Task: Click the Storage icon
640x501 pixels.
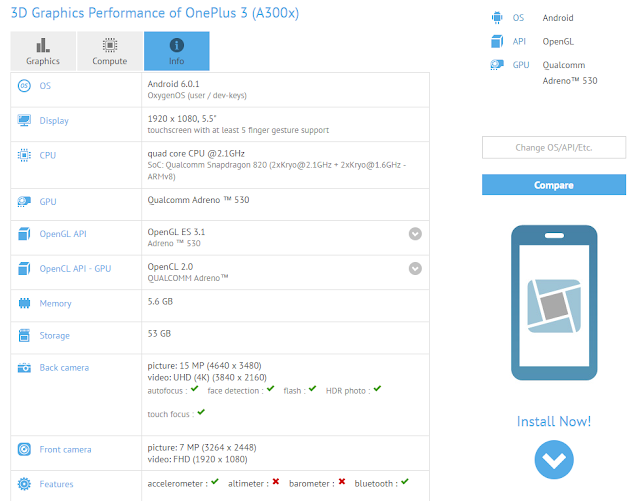Action: pyautogui.click(x=24, y=335)
